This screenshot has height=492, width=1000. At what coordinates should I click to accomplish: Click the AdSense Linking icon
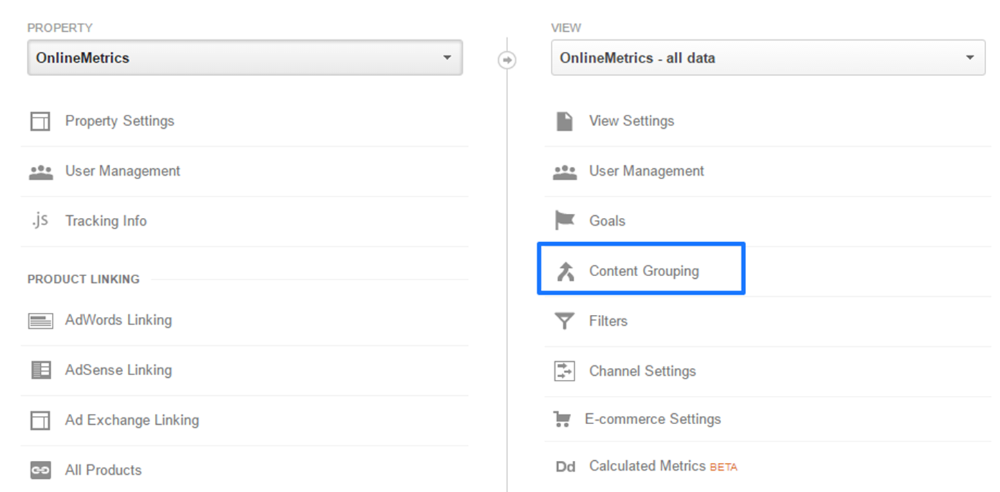(x=40, y=371)
